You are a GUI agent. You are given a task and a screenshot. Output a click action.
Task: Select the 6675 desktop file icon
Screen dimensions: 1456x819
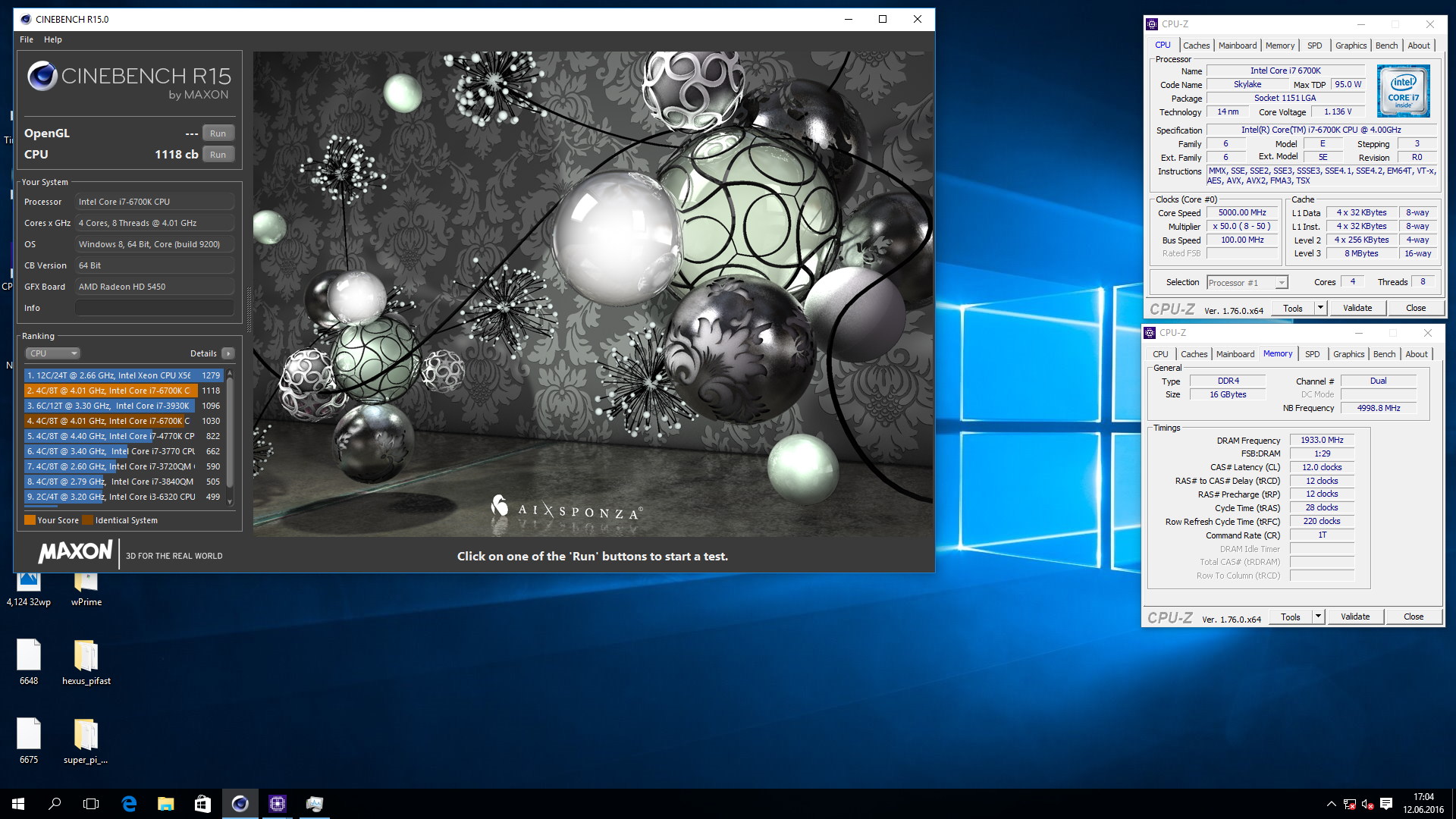pyautogui.click(x=29, y=740)
